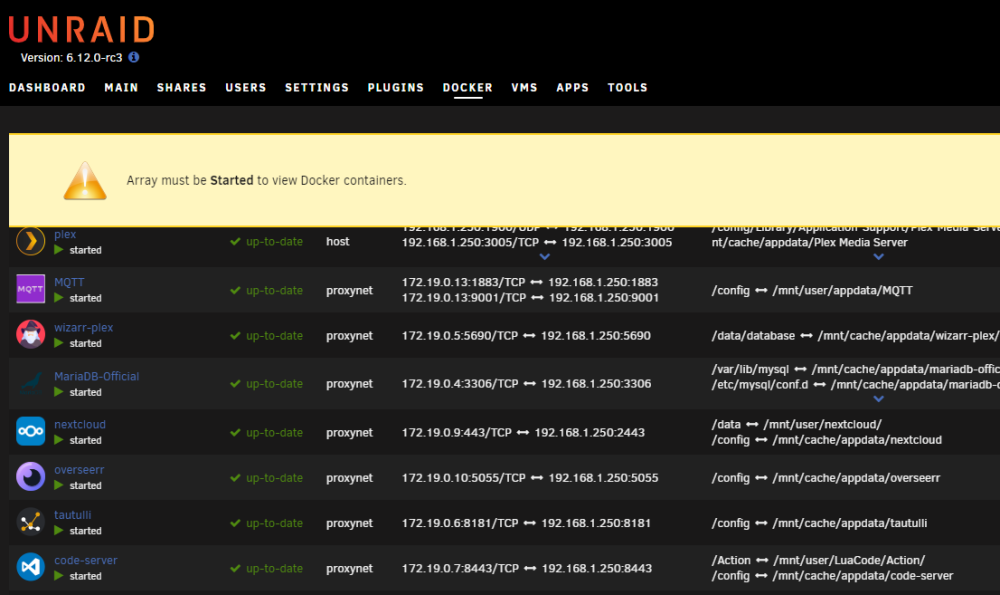Open the Users tab
Screen dimensions: 1000x595
(x=246, y=87)
